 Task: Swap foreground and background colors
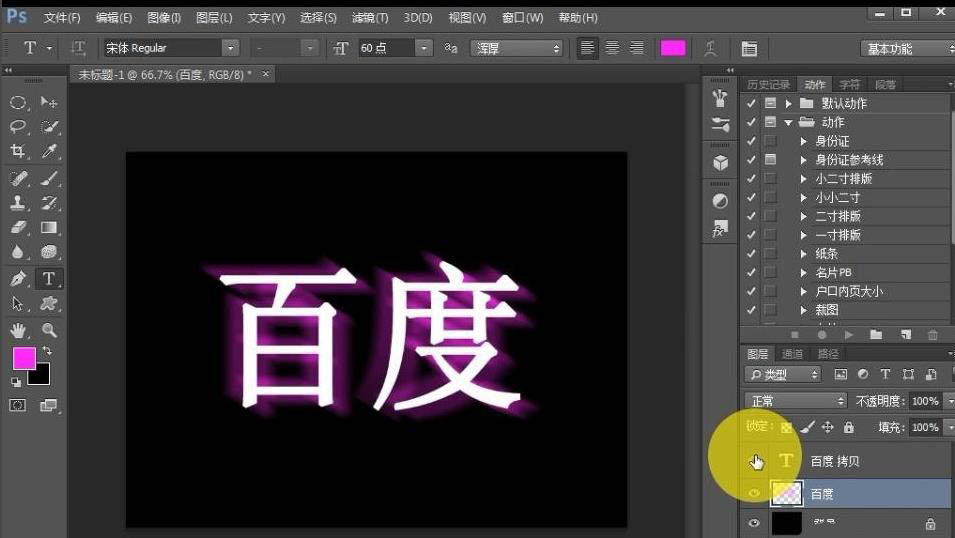point(47,351)
